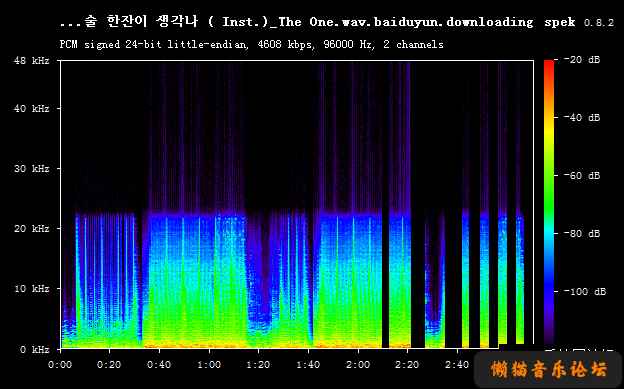Open the orange 懒猫音乐论坛 watermark link

point(549,369)
